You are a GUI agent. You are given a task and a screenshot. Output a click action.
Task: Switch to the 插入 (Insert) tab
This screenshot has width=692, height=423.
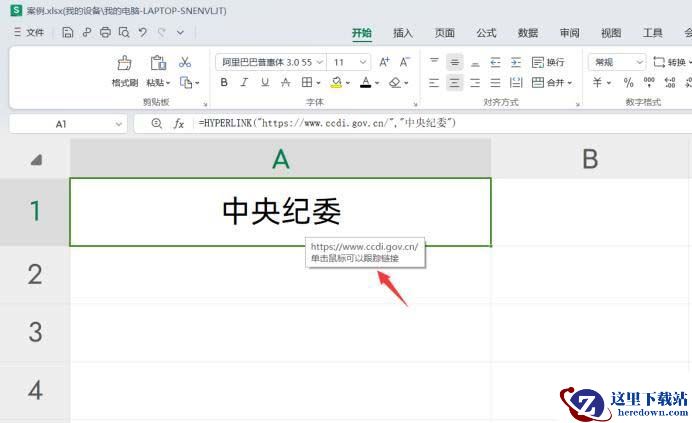(403, 33)
